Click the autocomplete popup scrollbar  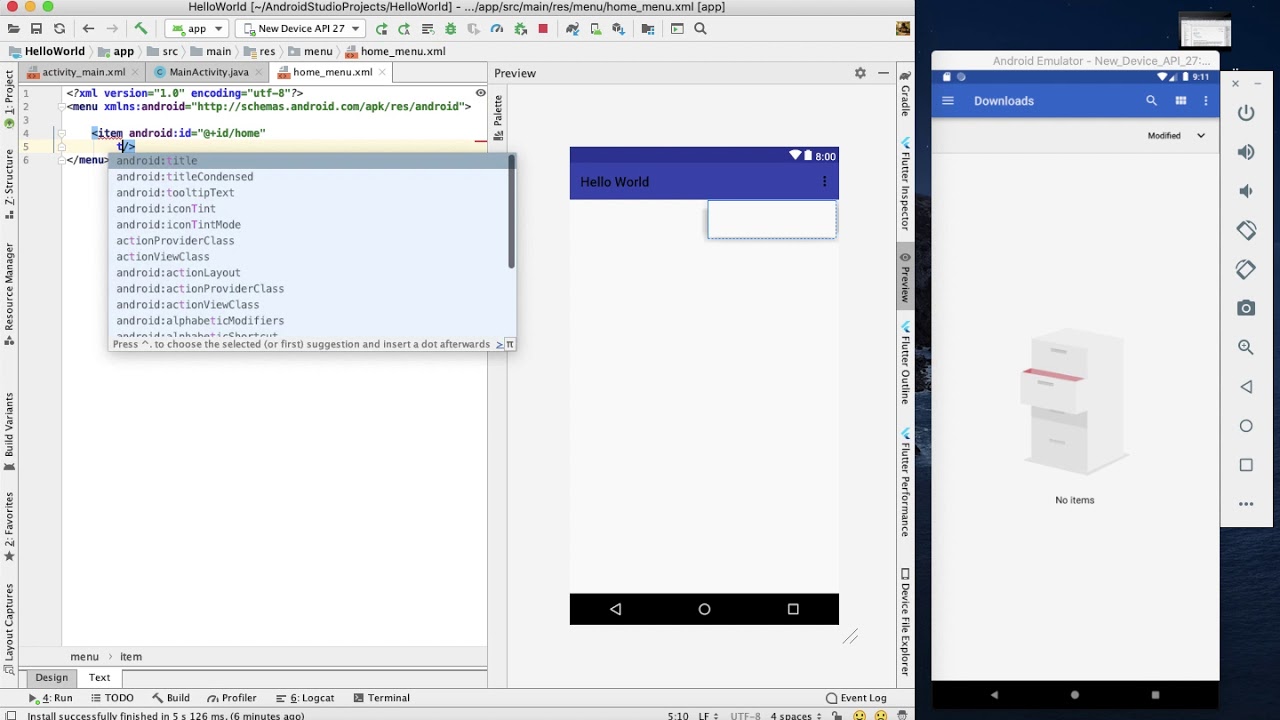coord(512,212)
